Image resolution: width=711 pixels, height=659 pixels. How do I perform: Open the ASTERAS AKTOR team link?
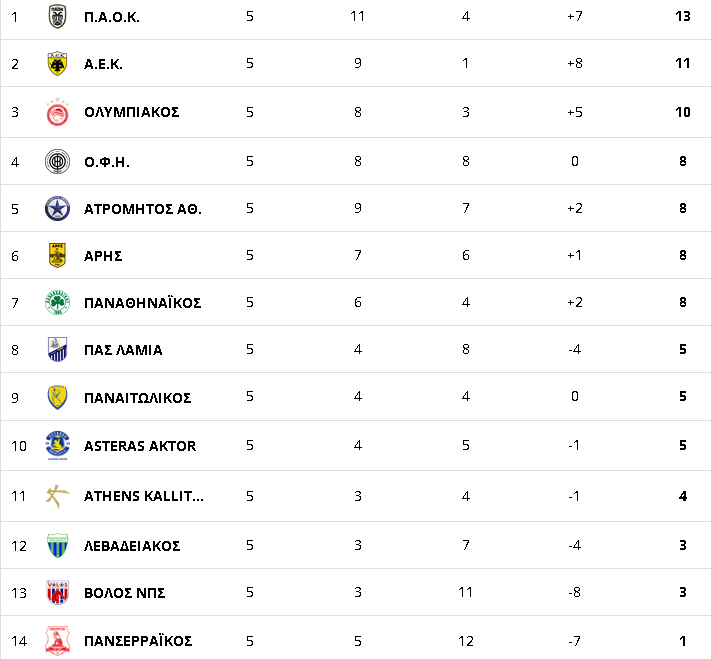pyautogui.click(x=140, y=446)
